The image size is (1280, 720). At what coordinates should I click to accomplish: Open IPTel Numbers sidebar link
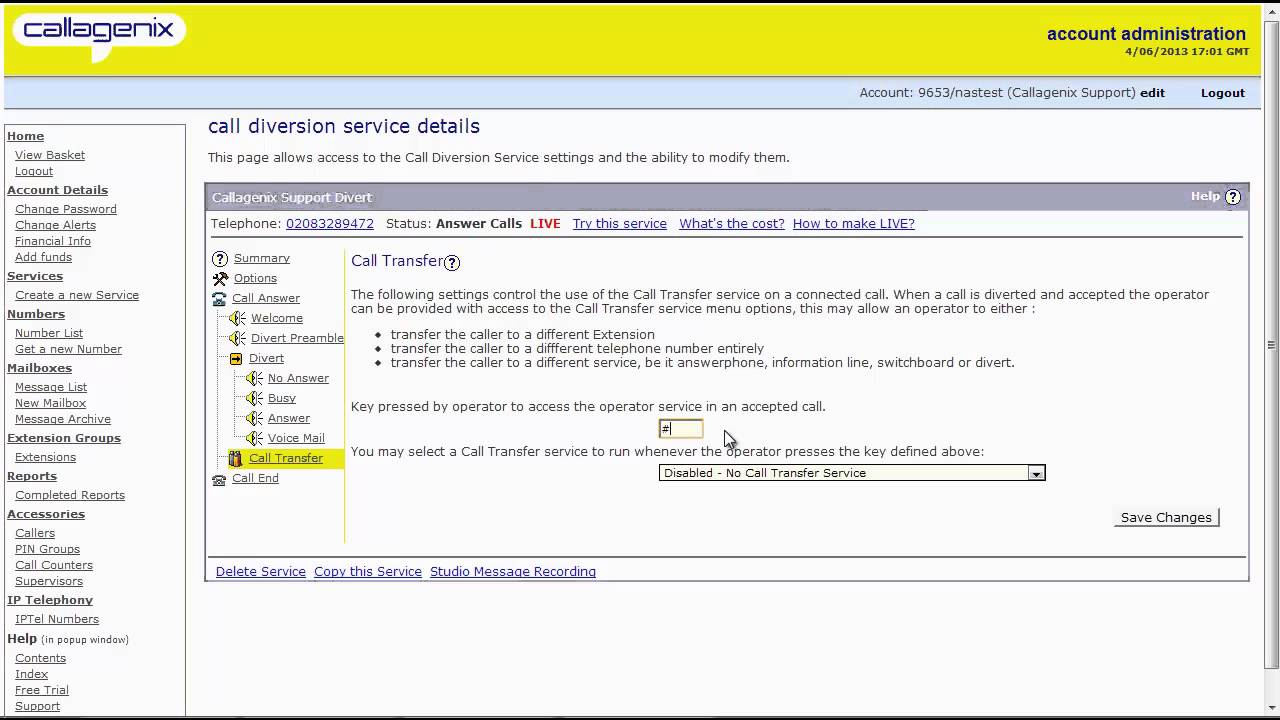(57, 619)
